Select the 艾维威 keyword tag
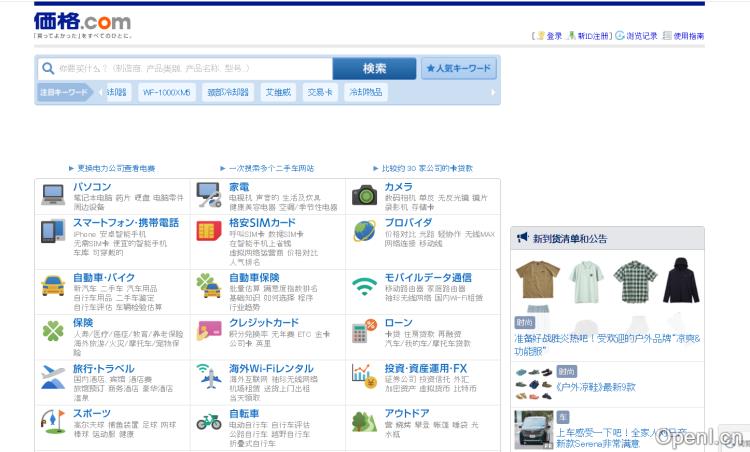750x452 pixels. click(278, 92)
